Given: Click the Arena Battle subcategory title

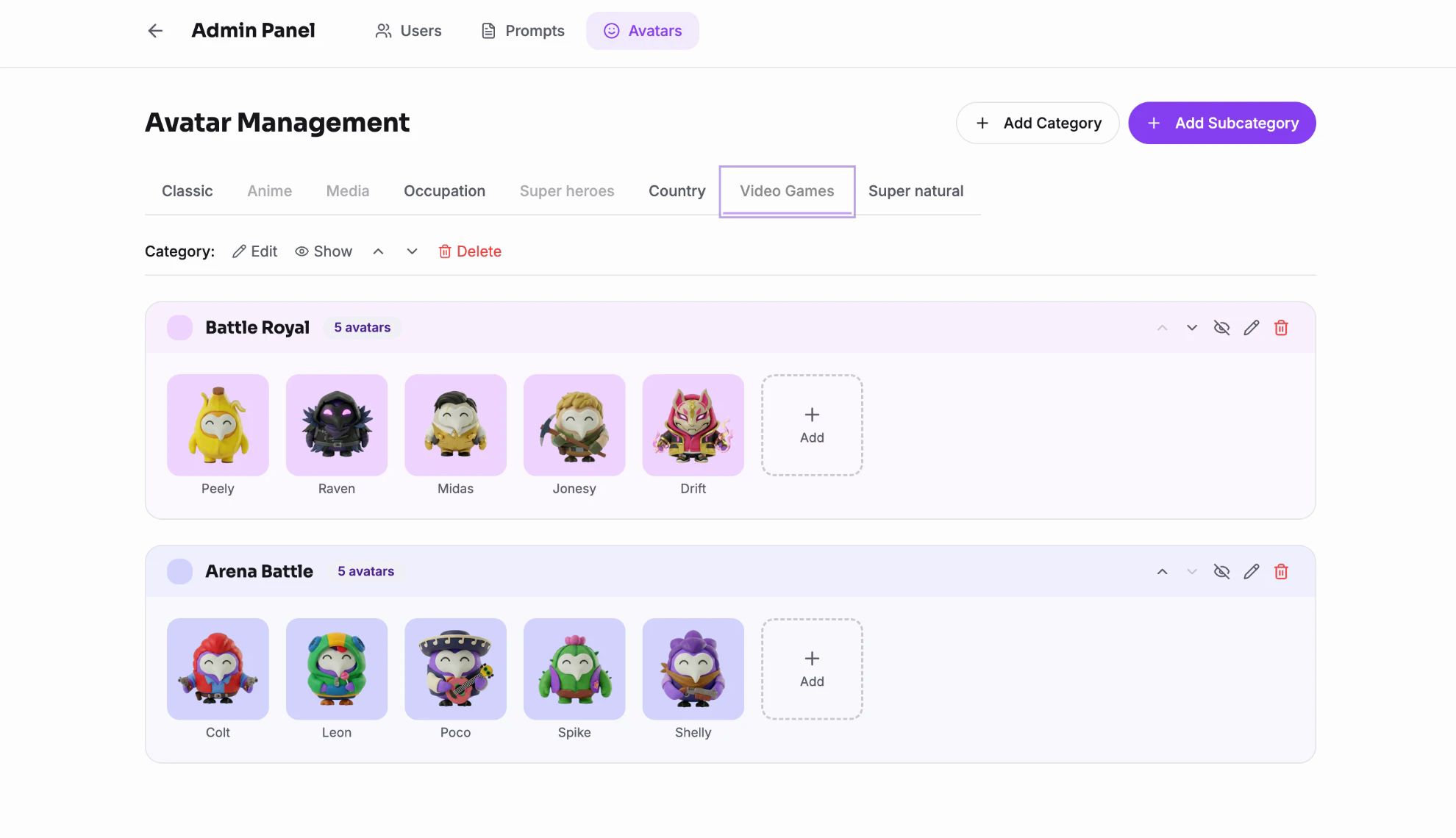Looking at the screenshot, I should click(x=259, y=572).
